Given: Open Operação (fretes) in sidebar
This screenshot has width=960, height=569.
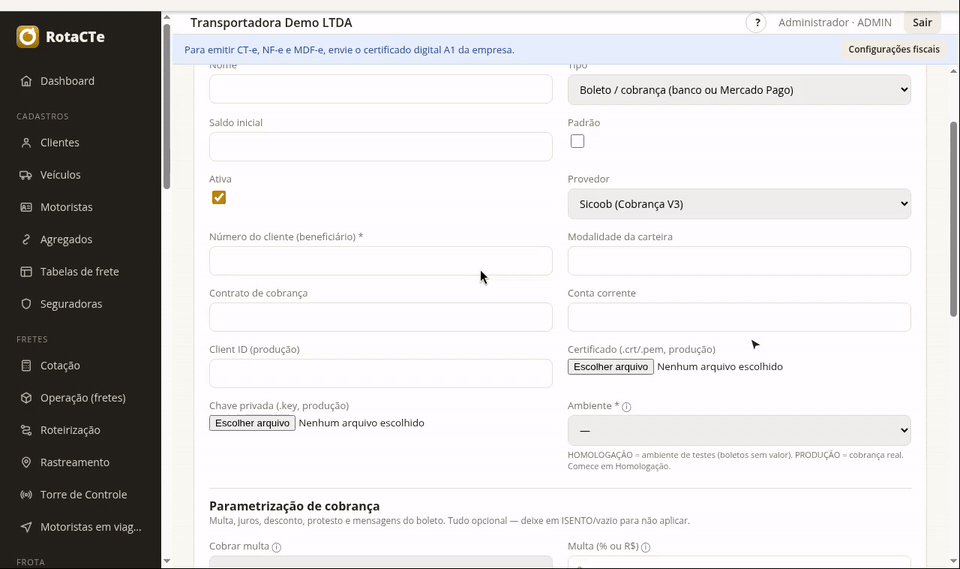Looking at the screenshot, I should coord(81,398).
